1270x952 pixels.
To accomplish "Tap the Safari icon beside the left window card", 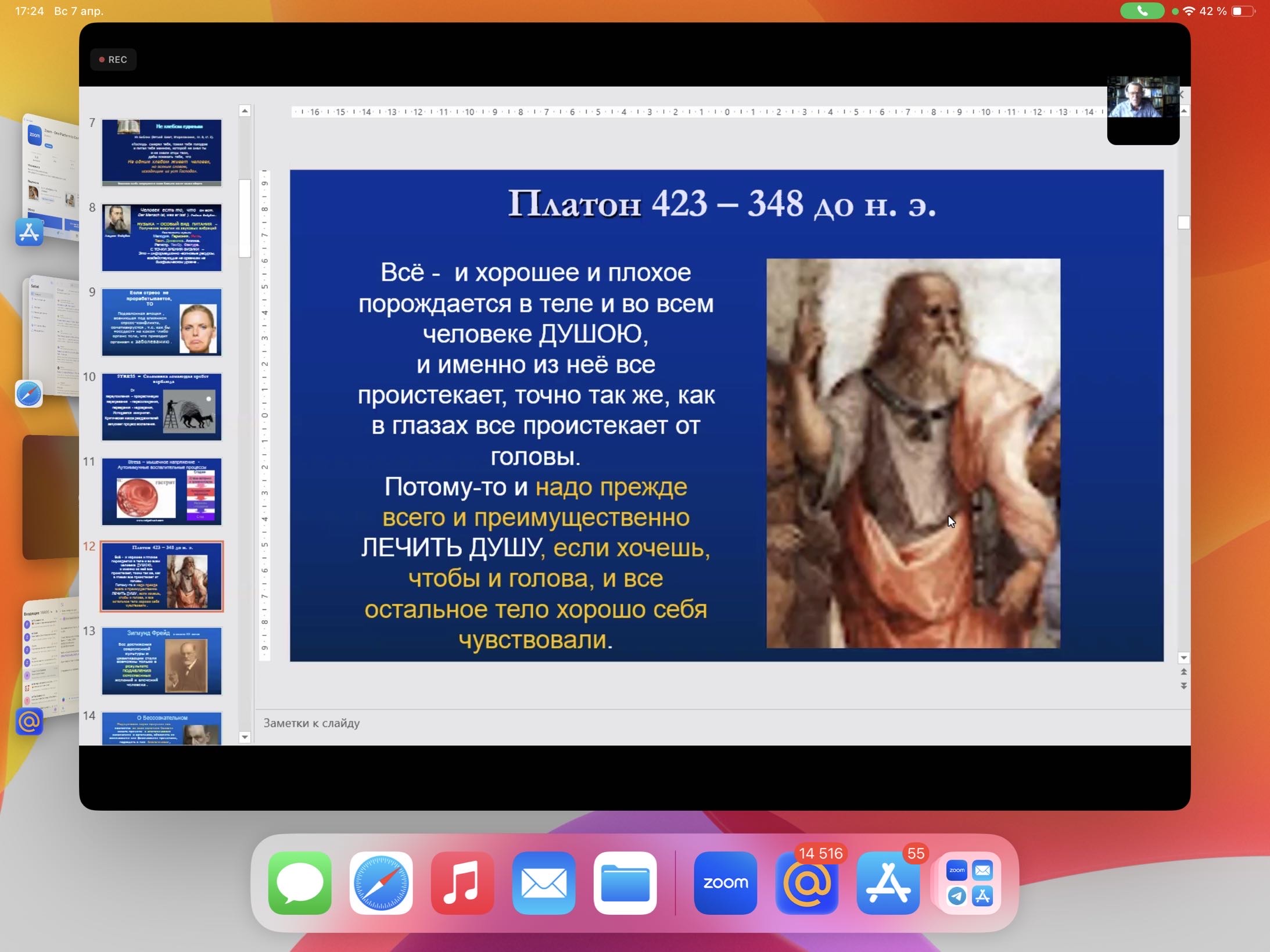I will tap(29, 394).
